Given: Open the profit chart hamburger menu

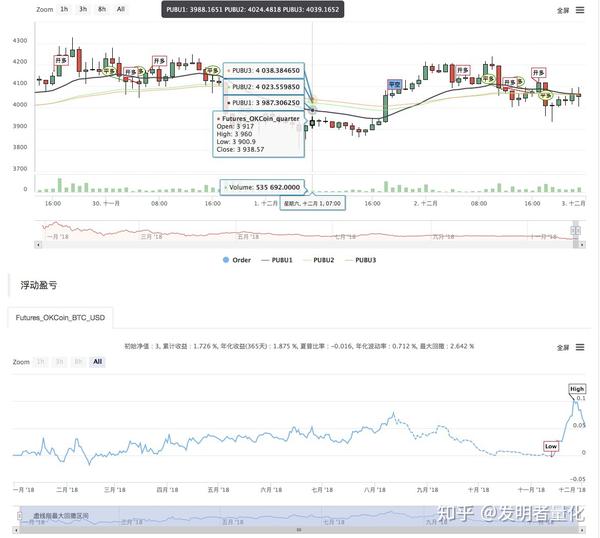Looking at the screenshot, I should (580, 347).
